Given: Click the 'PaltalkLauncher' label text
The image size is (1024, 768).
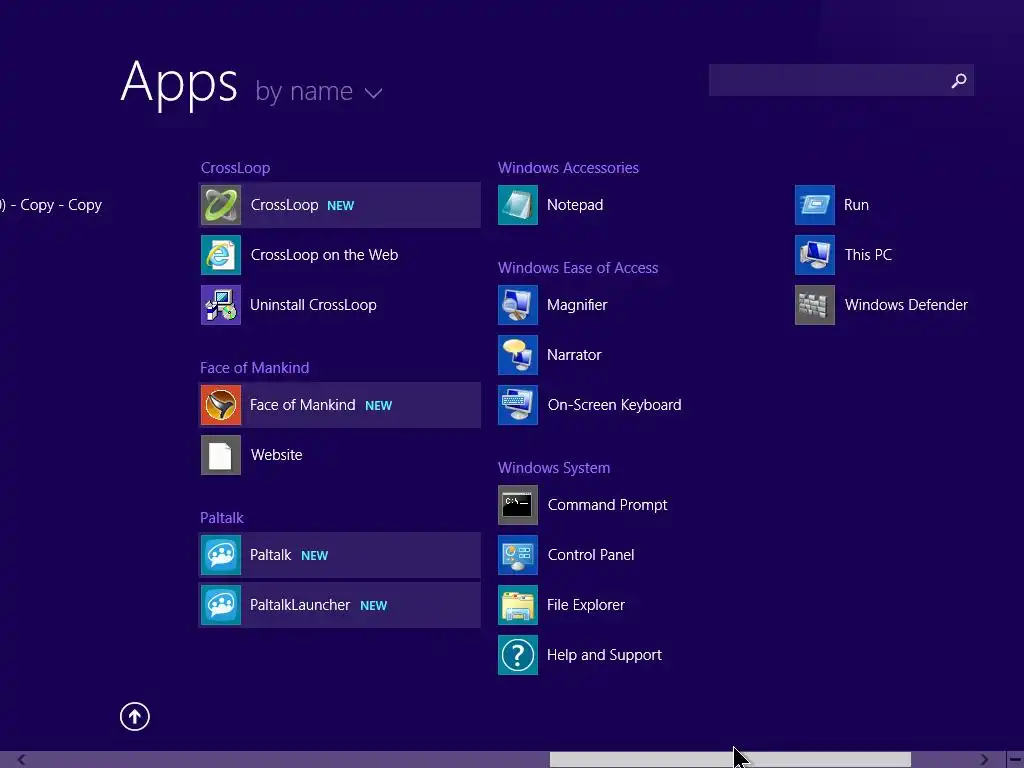Looking at the screenshot, I should 300,605.
